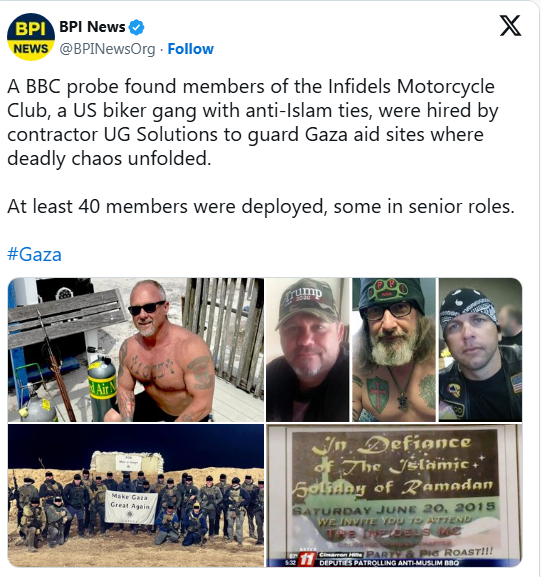The width and height of the screenshot is (541, 577).
Task: Open the BPI News profile avatar
Action: pos(31,37)
